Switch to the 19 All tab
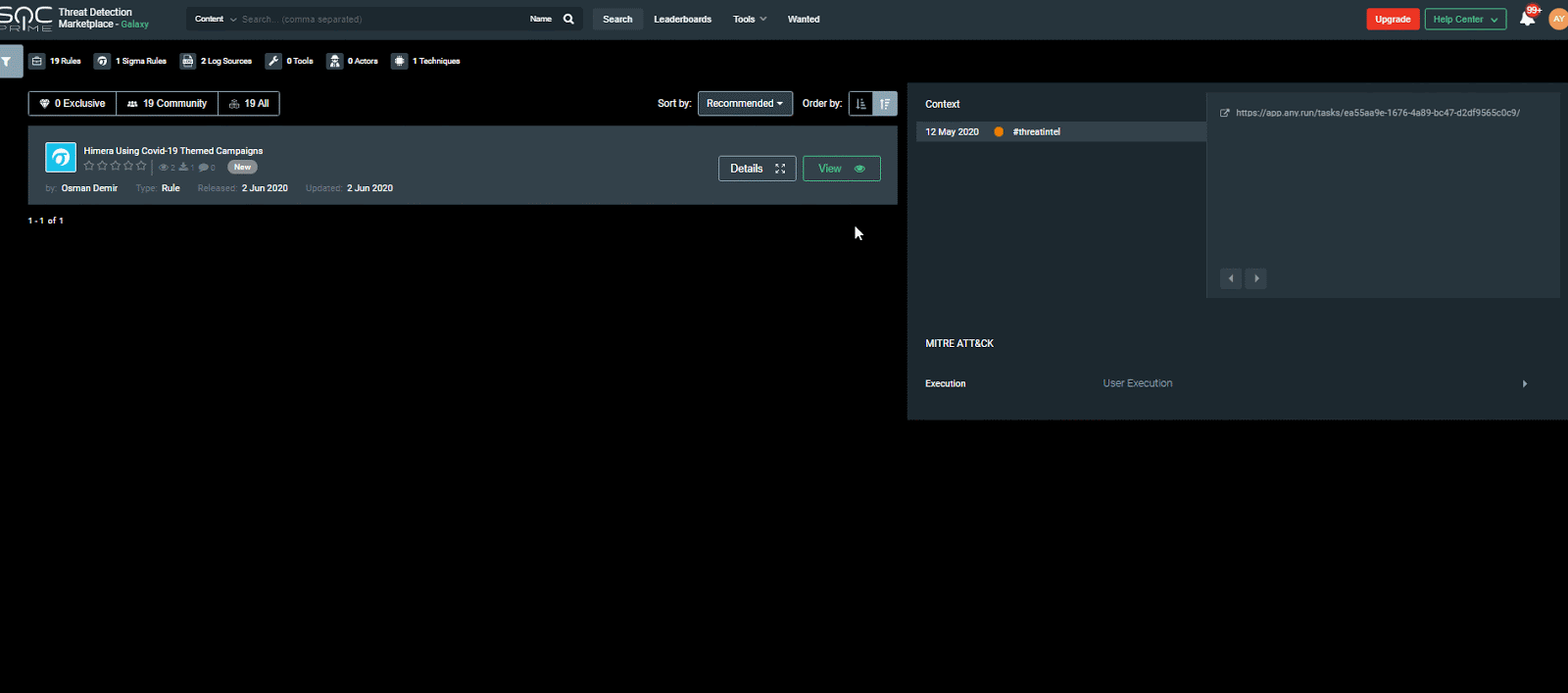The width and height of the screenshot is (1568, 693). (x=249, y=104)
